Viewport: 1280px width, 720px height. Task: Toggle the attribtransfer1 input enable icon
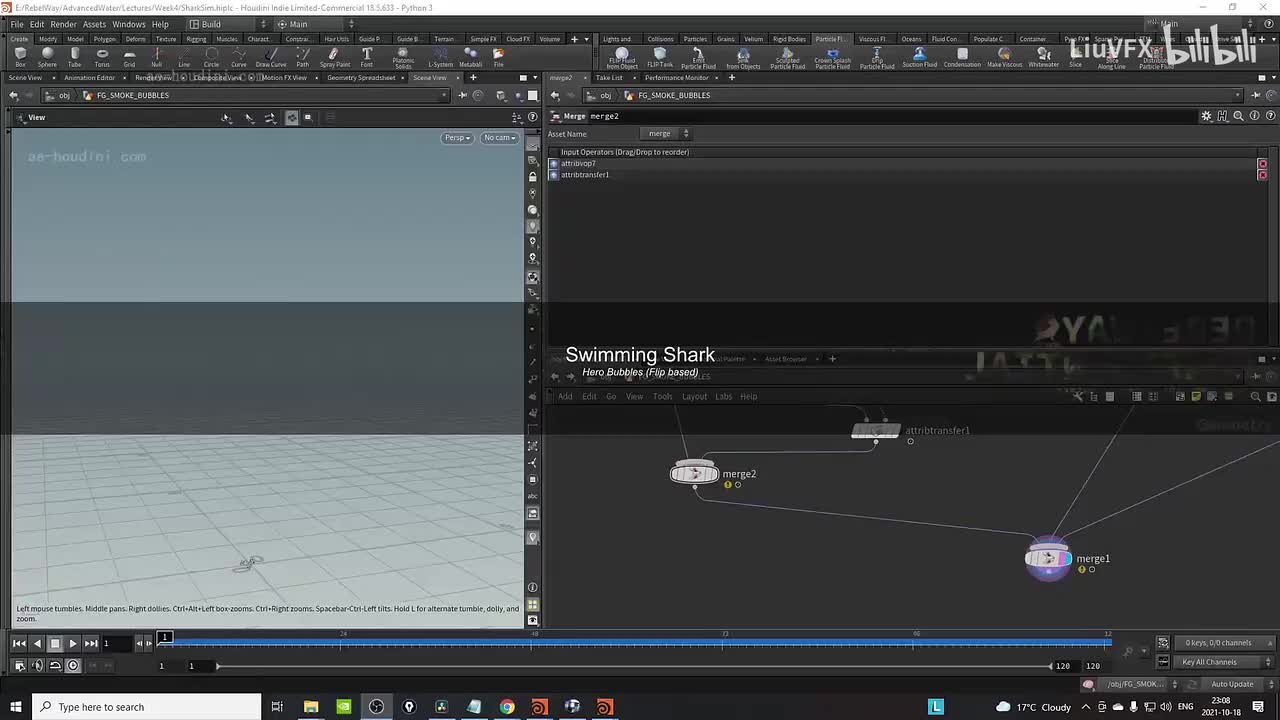(554, 175)
